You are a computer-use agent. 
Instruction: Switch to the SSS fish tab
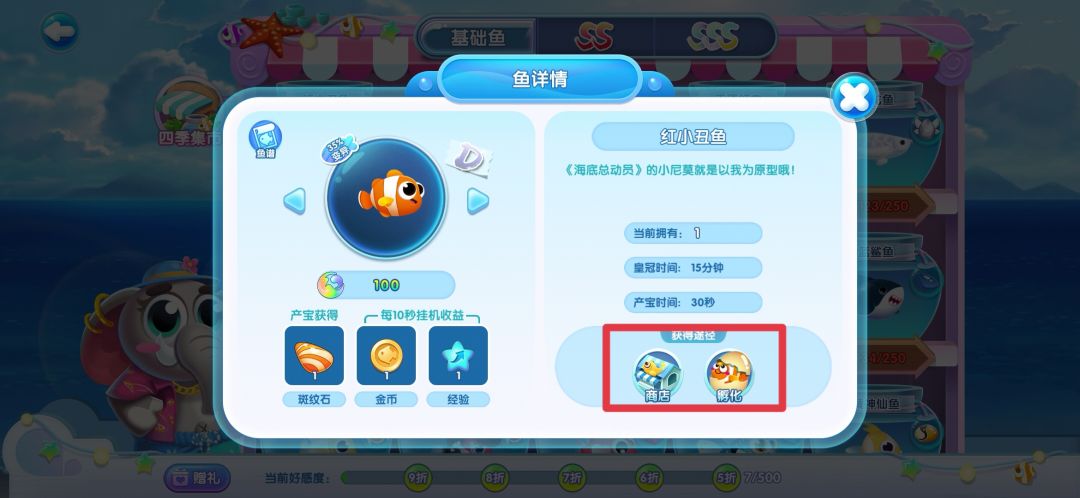(714, 37)
